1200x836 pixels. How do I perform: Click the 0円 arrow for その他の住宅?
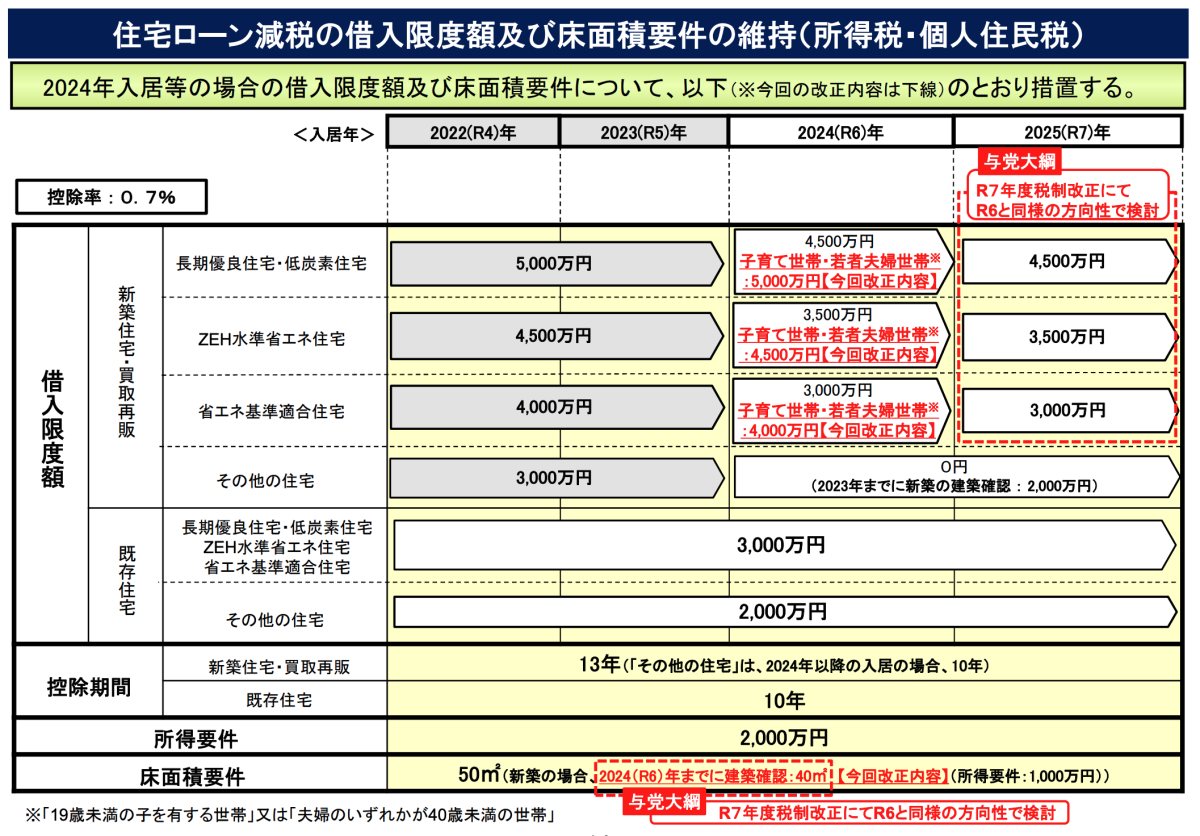pos(953,476)
